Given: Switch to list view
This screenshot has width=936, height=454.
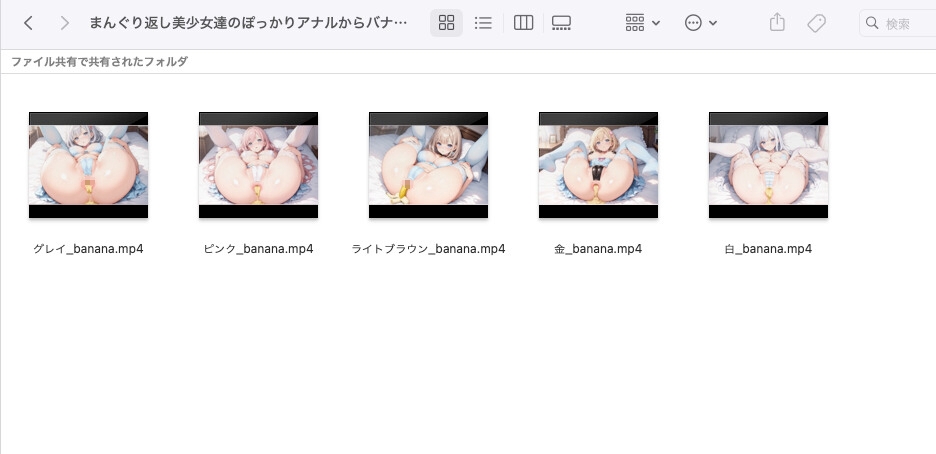Looking at the screenshot, I should (483, 23).
